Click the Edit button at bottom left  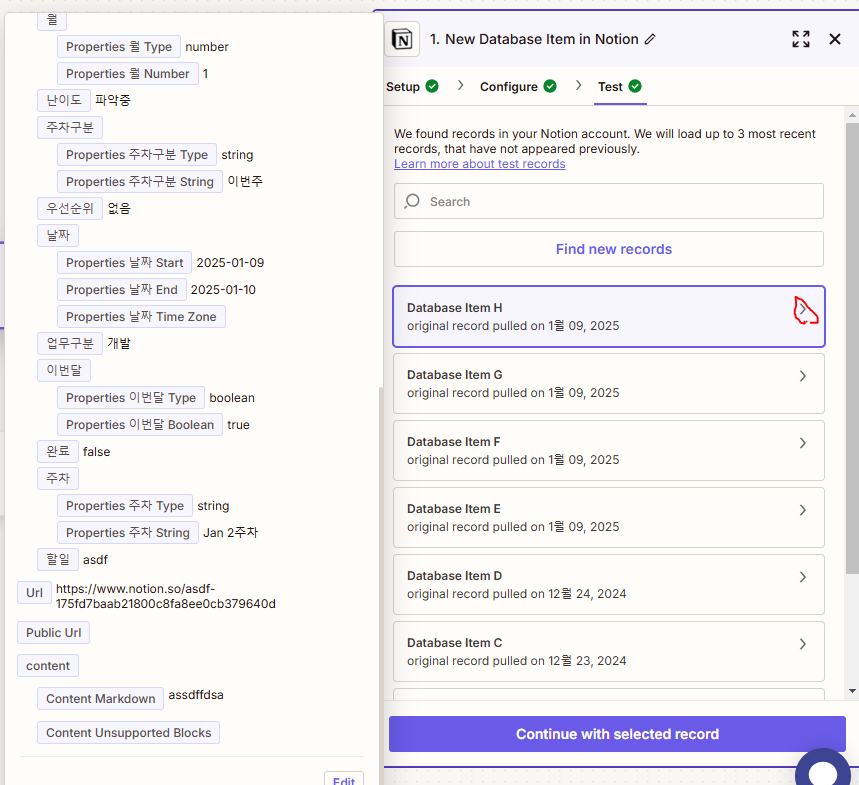[x=343, y=780]
